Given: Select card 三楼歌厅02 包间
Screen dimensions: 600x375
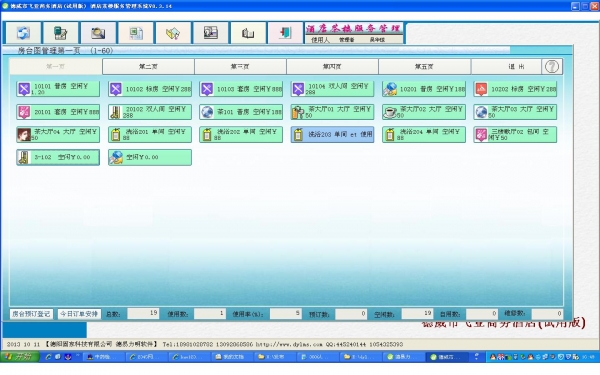Looking at the screenshot, I should pyautogui.click(x=515, y=134).
